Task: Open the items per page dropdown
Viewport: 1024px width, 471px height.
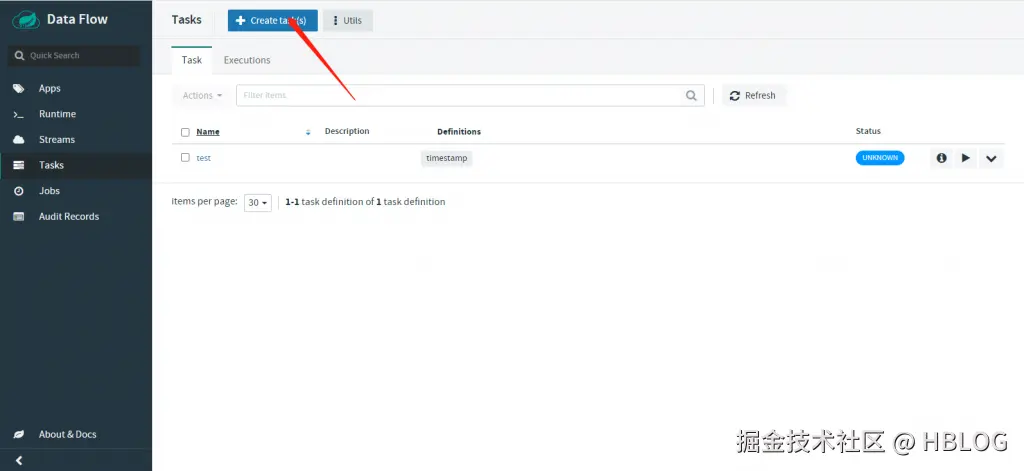Action: tap(258, 203)
